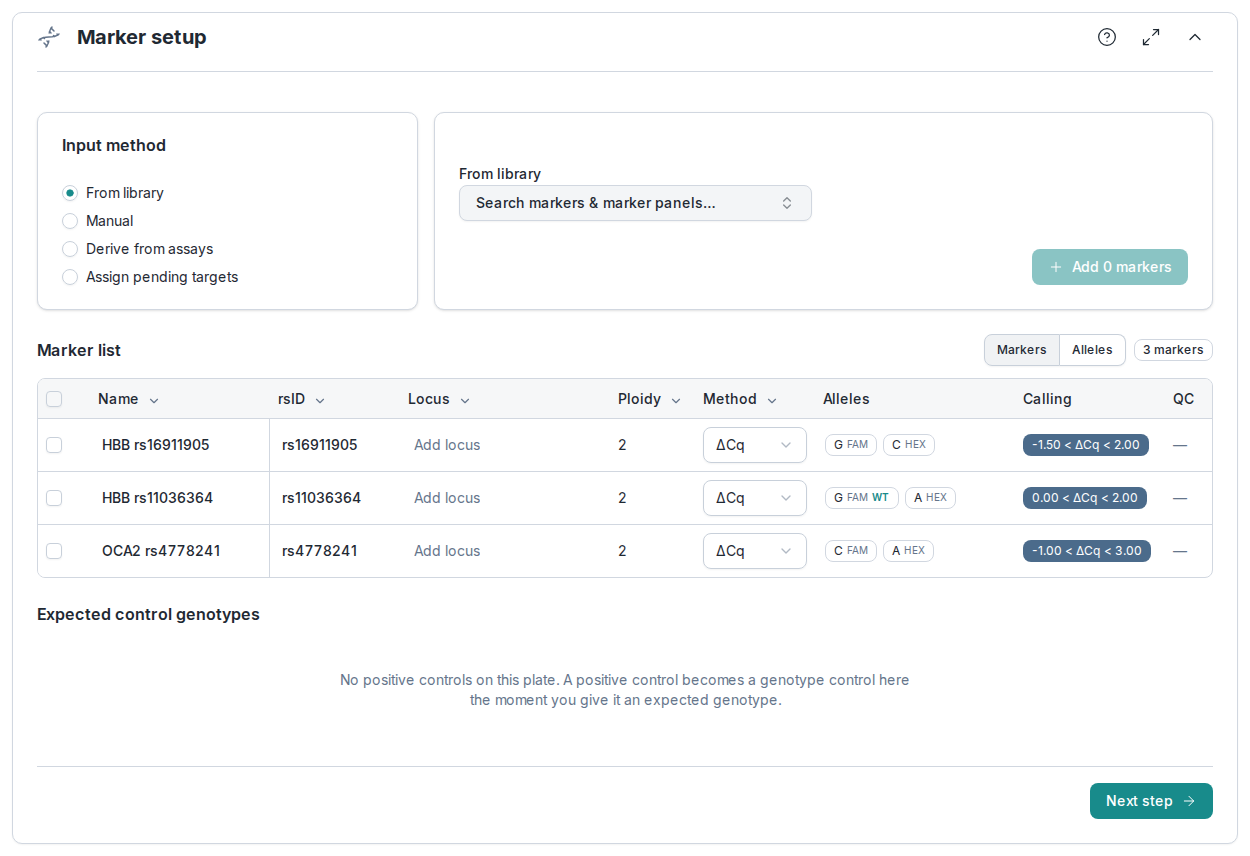1250x856 pixels.
Task: Click the Add 0 markers button
Action: (x=1110, y=267)
